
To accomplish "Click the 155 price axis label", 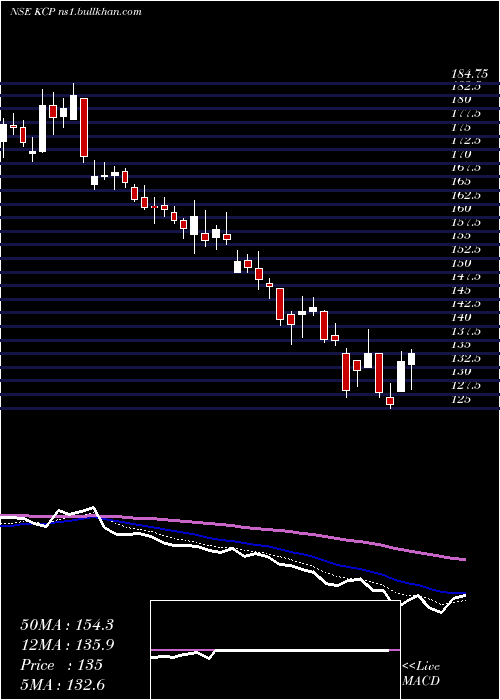I will pos(460,236).
